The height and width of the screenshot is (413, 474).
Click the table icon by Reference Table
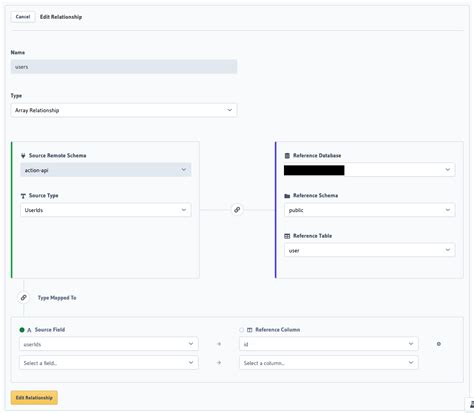pyautogui.click(x=287, y=236)
